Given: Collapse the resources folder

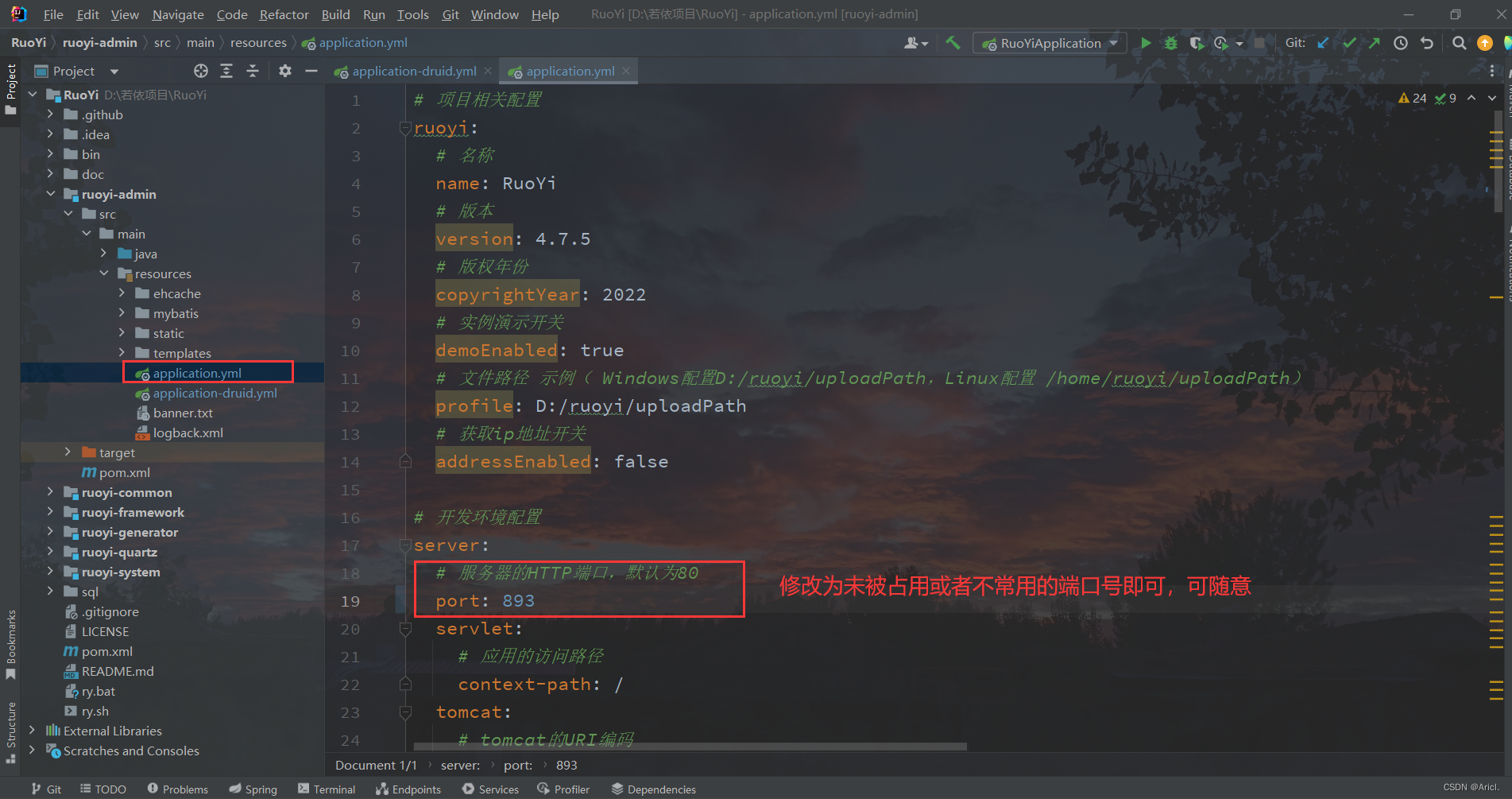Looking at the screenshot, I should point(104,273).
